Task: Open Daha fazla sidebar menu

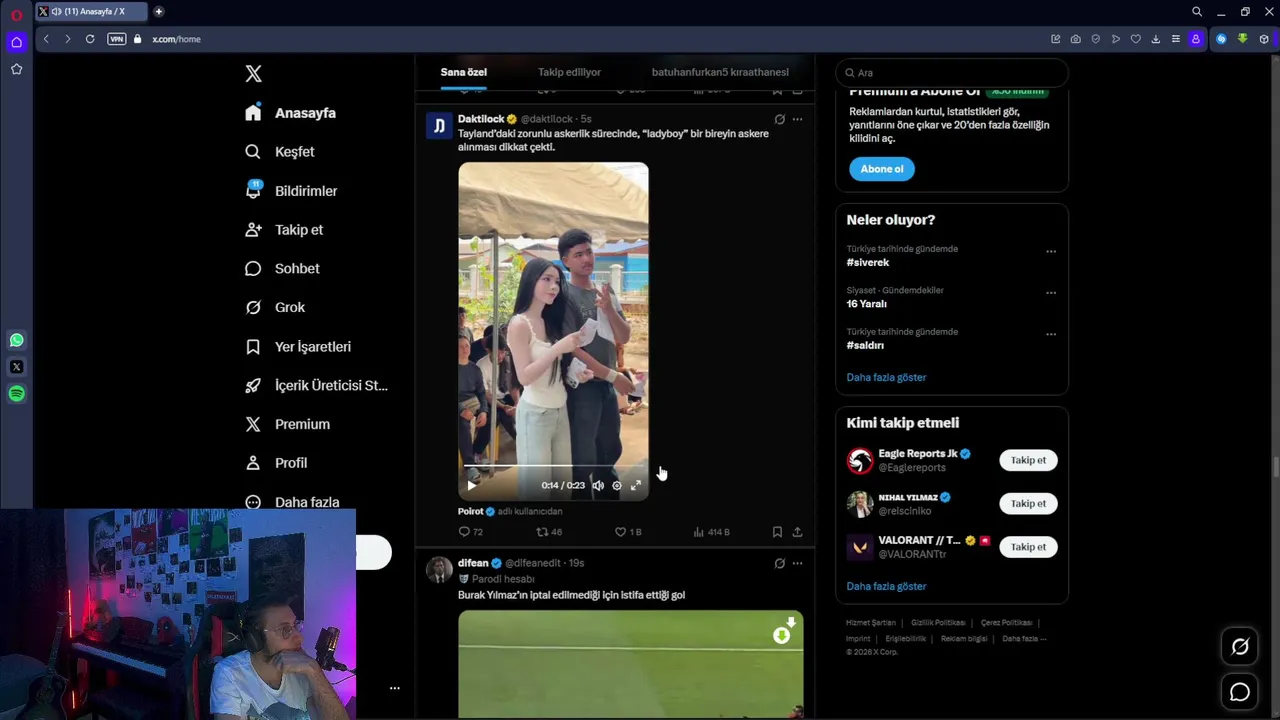Action: tap(292, 502)
